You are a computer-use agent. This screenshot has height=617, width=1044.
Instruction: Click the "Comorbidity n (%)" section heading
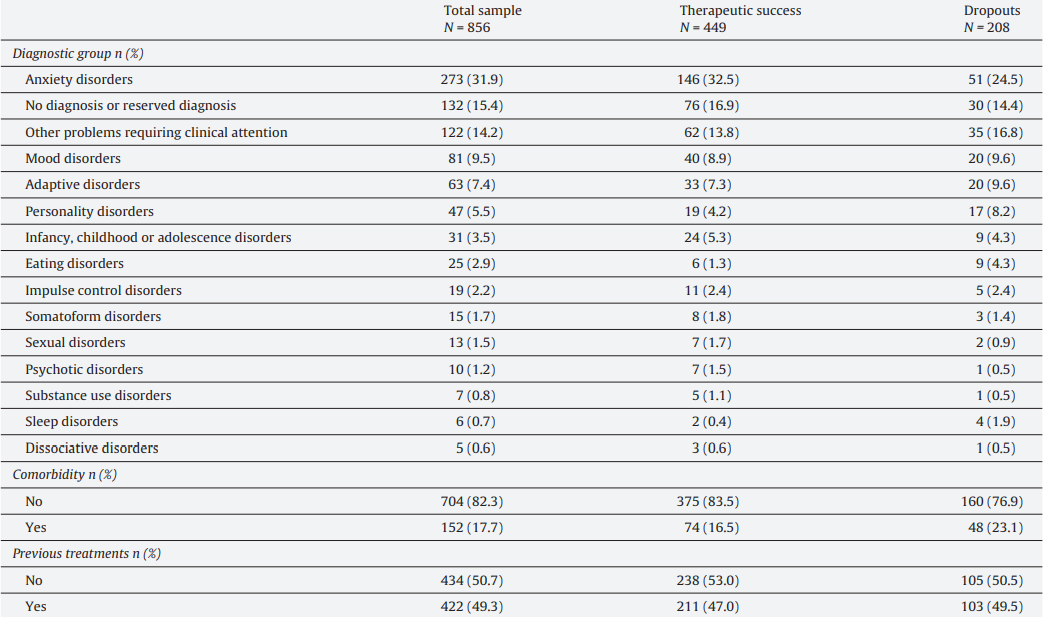point(62,475)
